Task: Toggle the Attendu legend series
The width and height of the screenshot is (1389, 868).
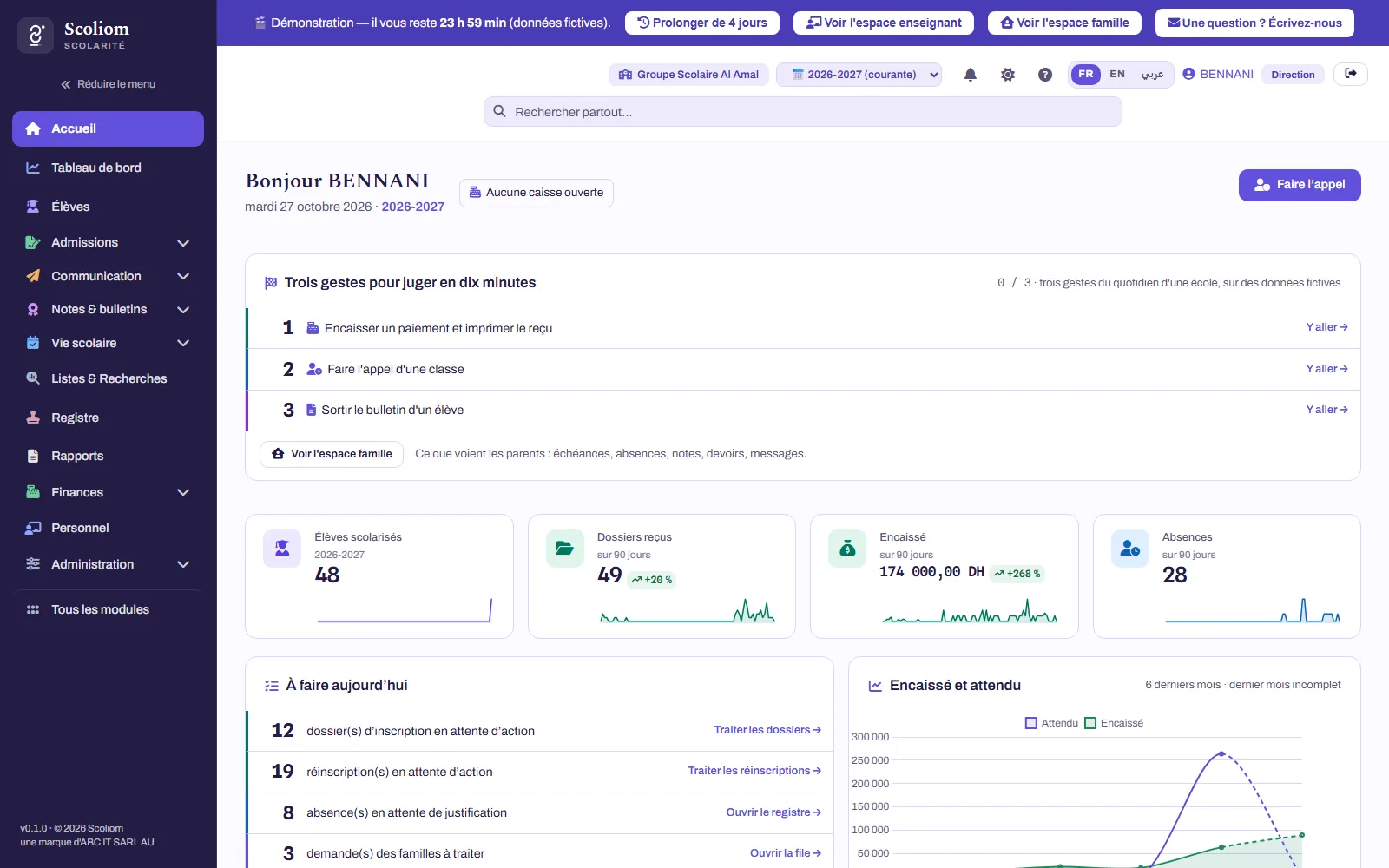Action: 1051,723
